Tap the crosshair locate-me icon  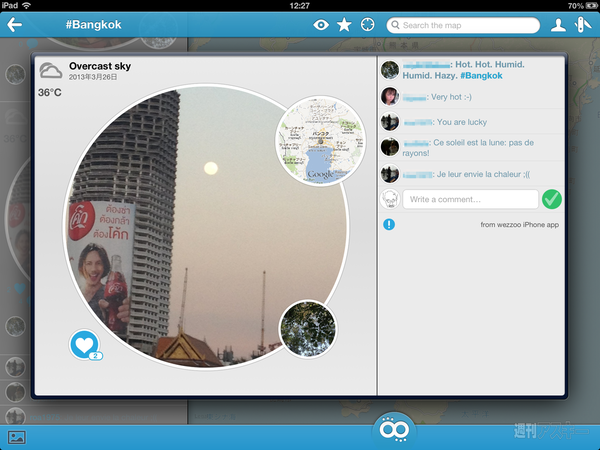[x=367, y=25]
